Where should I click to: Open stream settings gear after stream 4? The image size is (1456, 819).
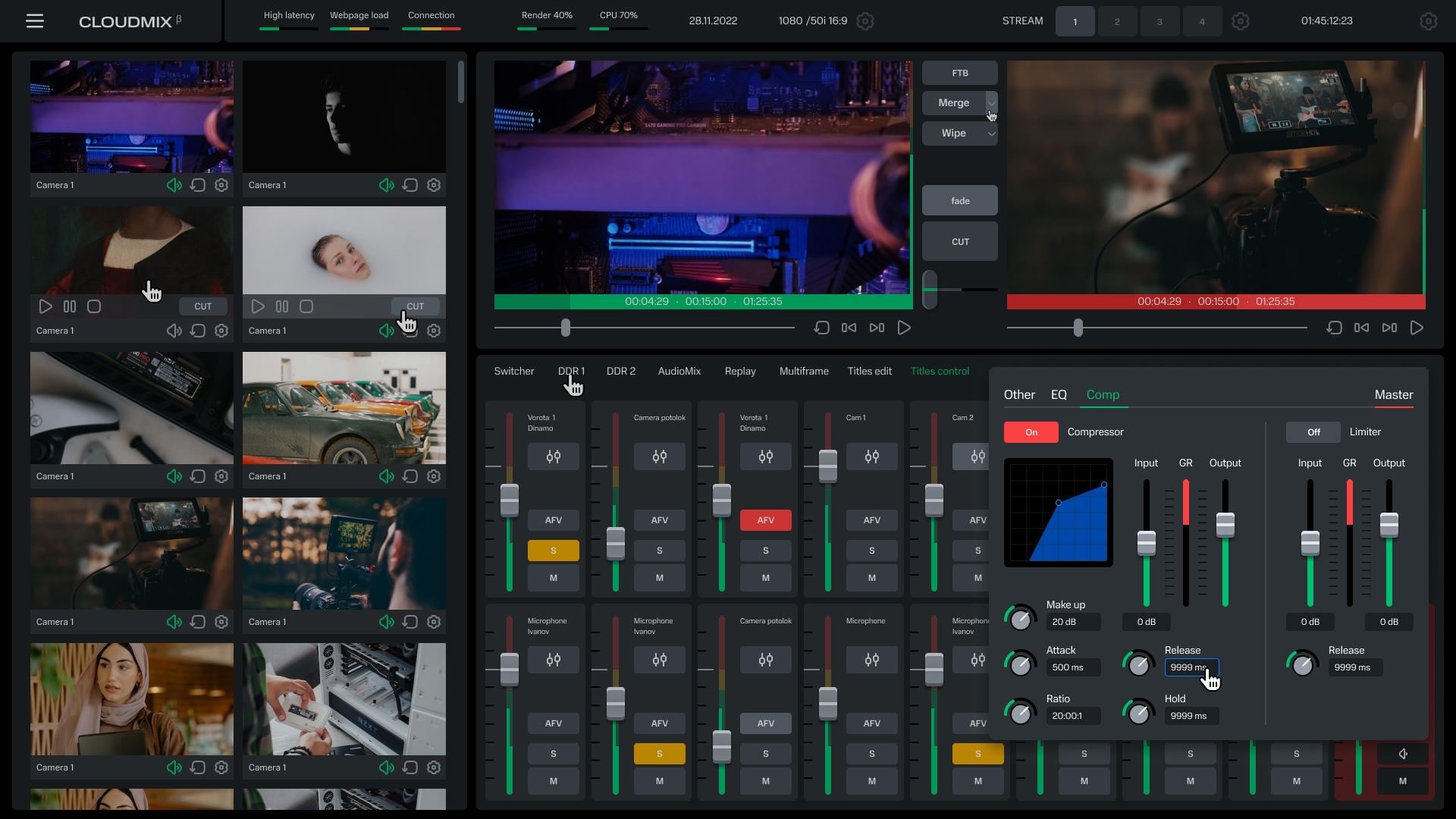pyautogui.click(x=1241, y=21)
